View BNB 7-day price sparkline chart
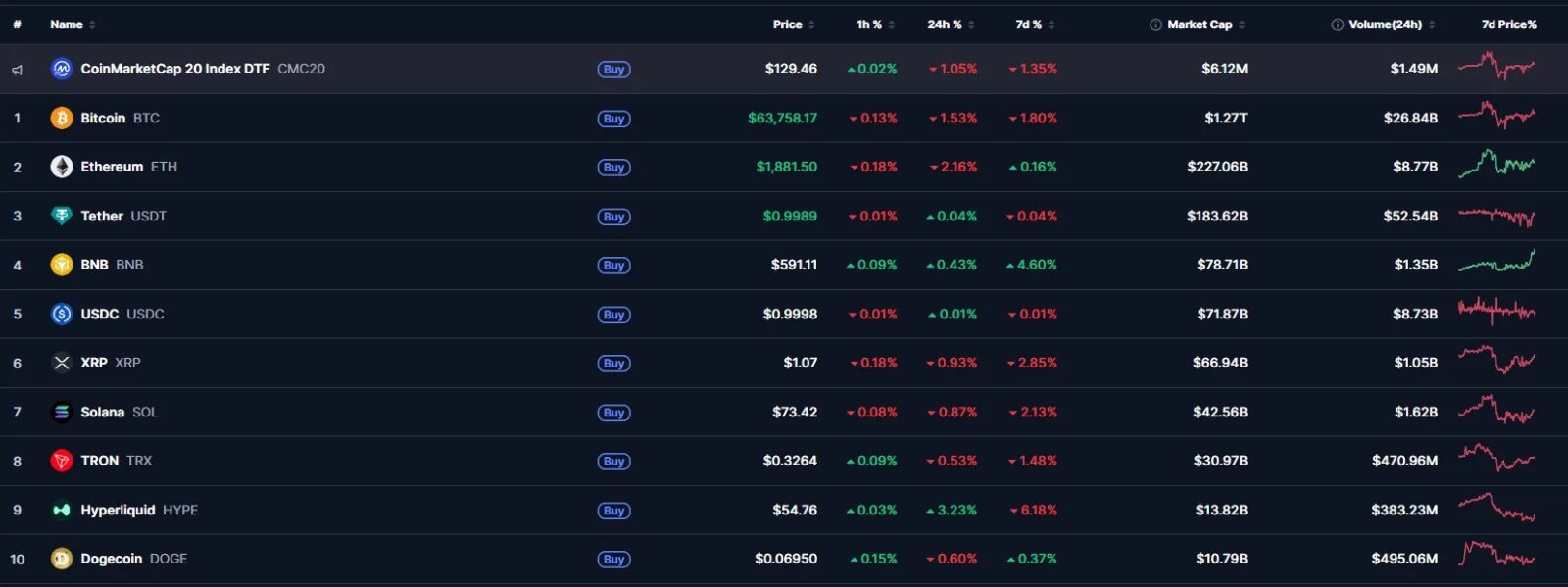This screenshot has width=1568, height=587. click(1496, 263)
